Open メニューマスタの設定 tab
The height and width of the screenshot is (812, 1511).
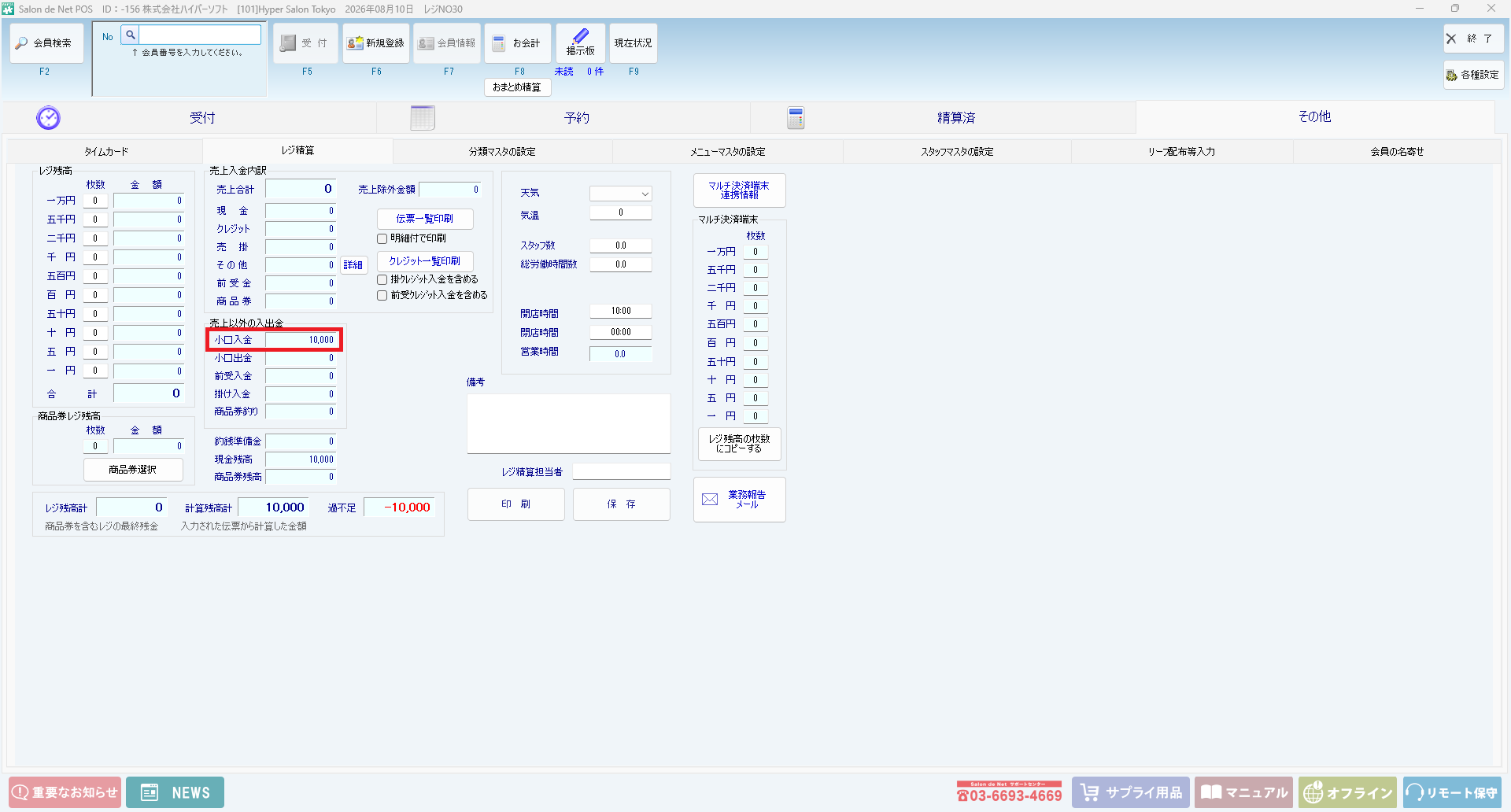(x=728, y=152)
